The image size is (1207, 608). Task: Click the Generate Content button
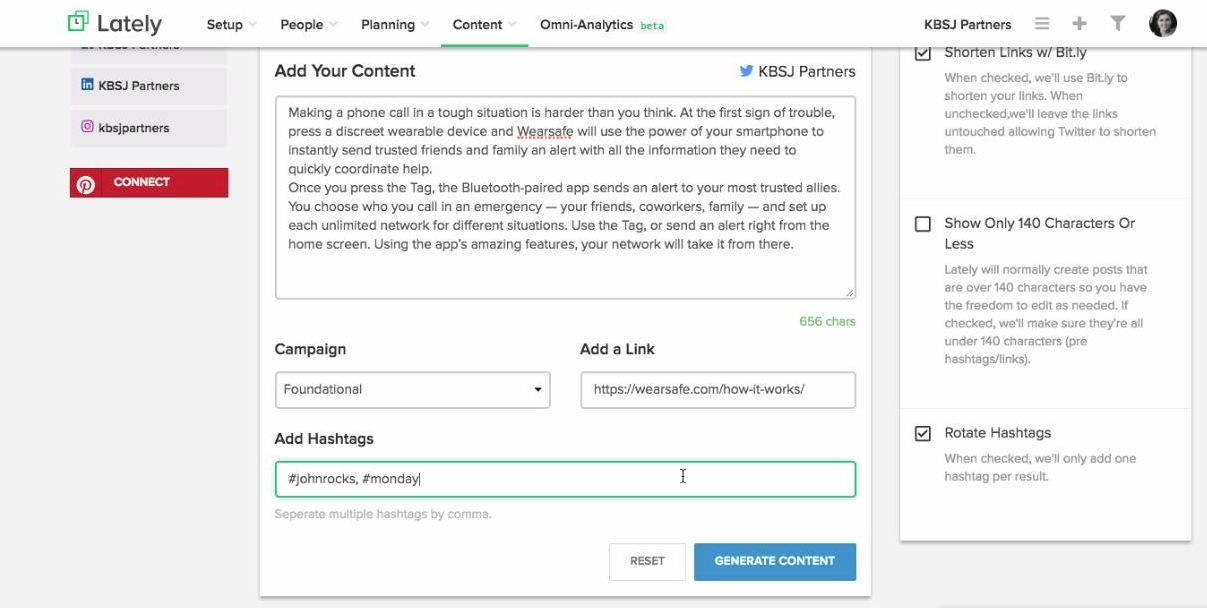click(x=774, y=561)
